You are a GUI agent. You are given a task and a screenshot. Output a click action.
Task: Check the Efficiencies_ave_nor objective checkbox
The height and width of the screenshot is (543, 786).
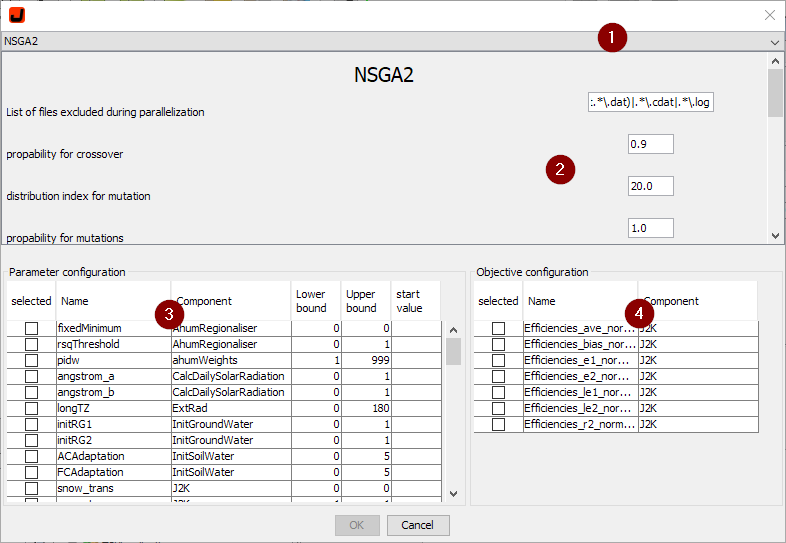[x=498, y=328]
